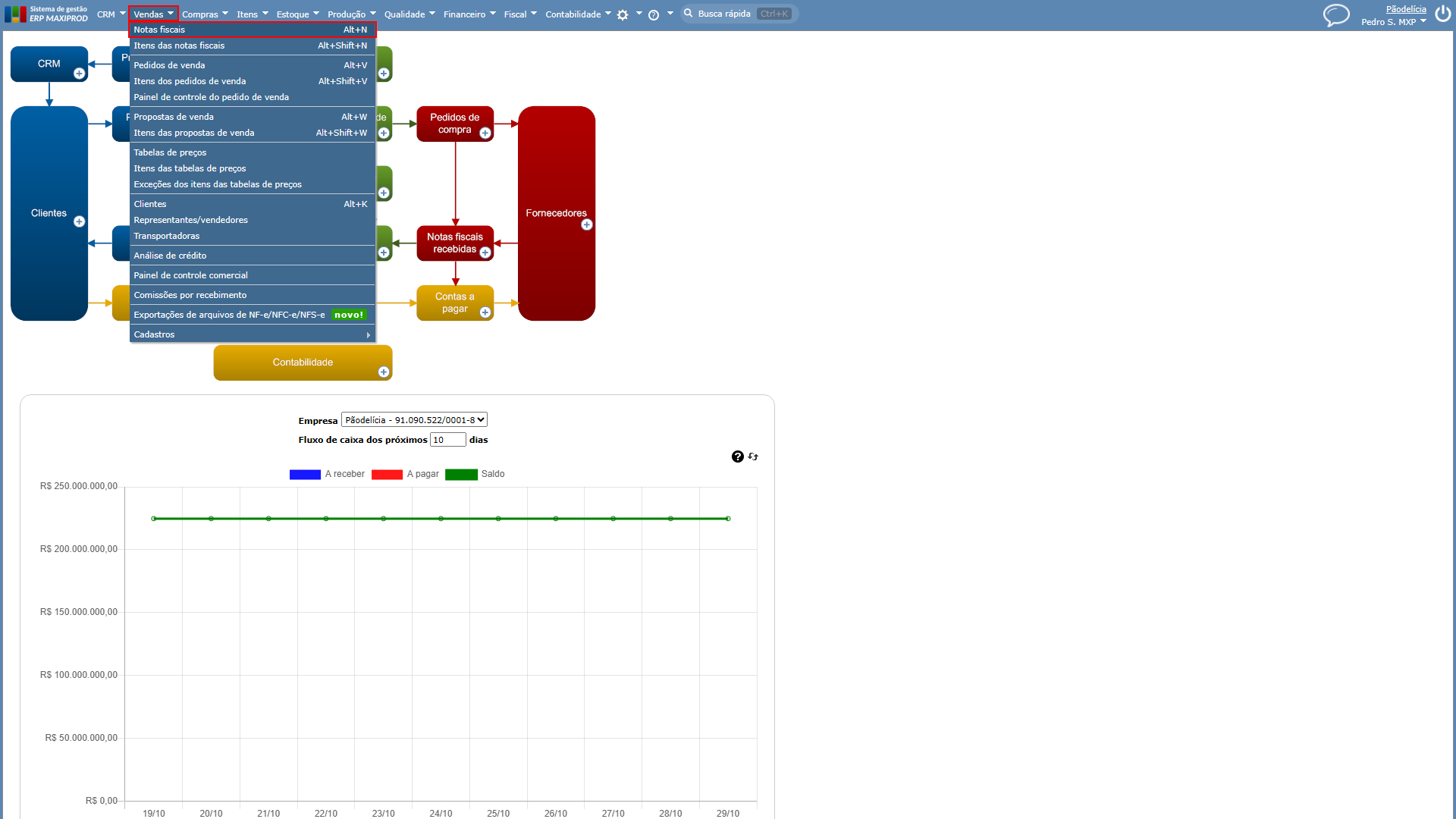Click plus icon on Pedidos de compra
The image size is (1456, 819).
pos(485,133)
